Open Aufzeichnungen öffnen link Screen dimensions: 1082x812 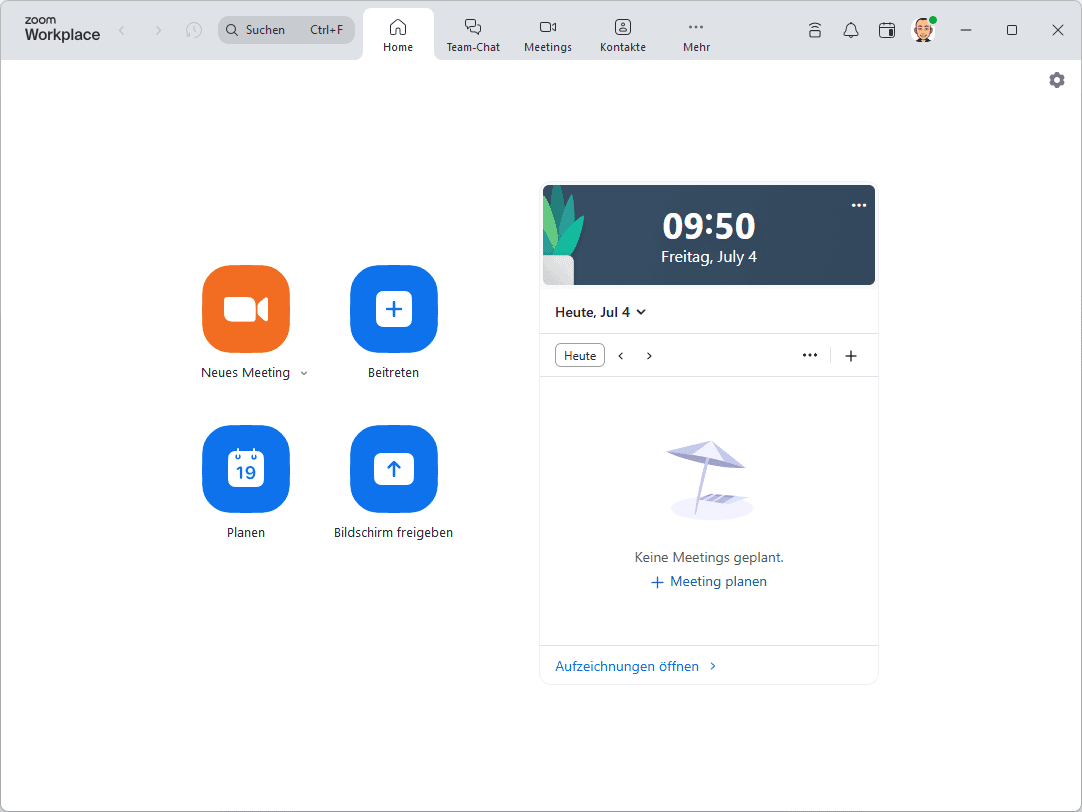pyautogui.click(x=636, y=666)
